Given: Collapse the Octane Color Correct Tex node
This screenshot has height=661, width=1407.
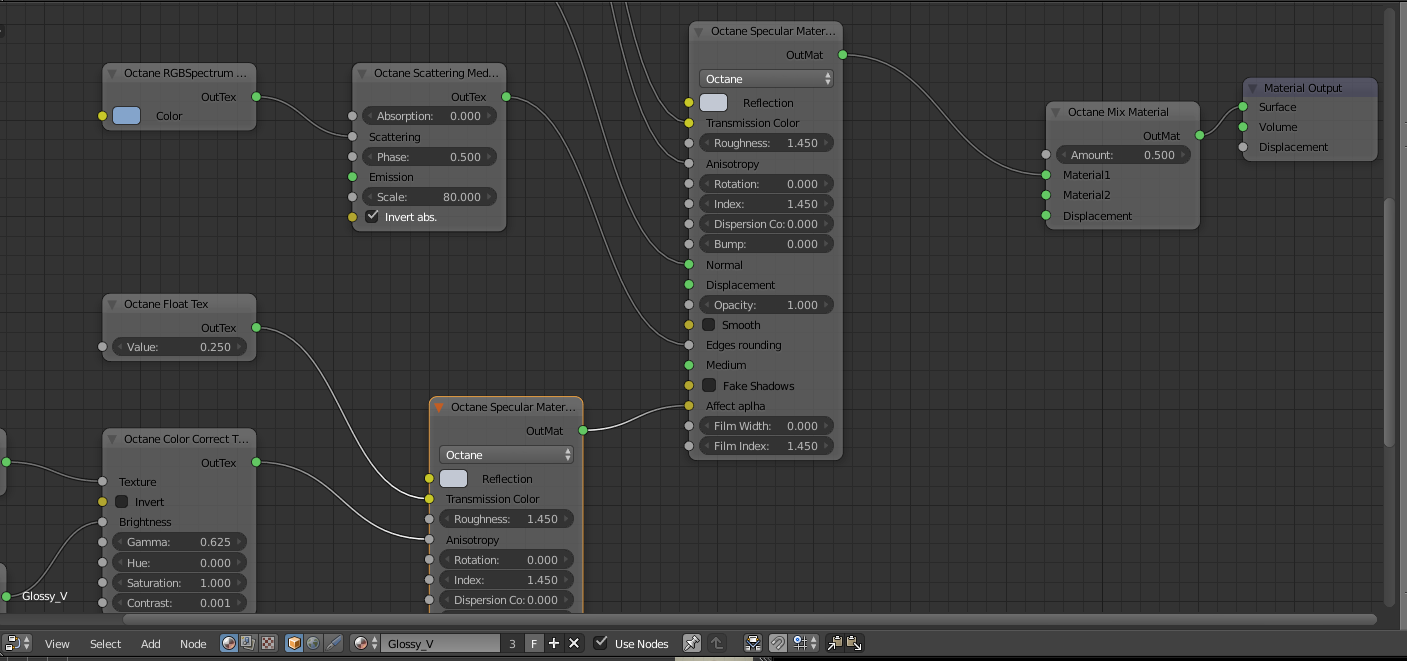Looking at the screenshot, I should pyautogui.click(x=113, y=439).
